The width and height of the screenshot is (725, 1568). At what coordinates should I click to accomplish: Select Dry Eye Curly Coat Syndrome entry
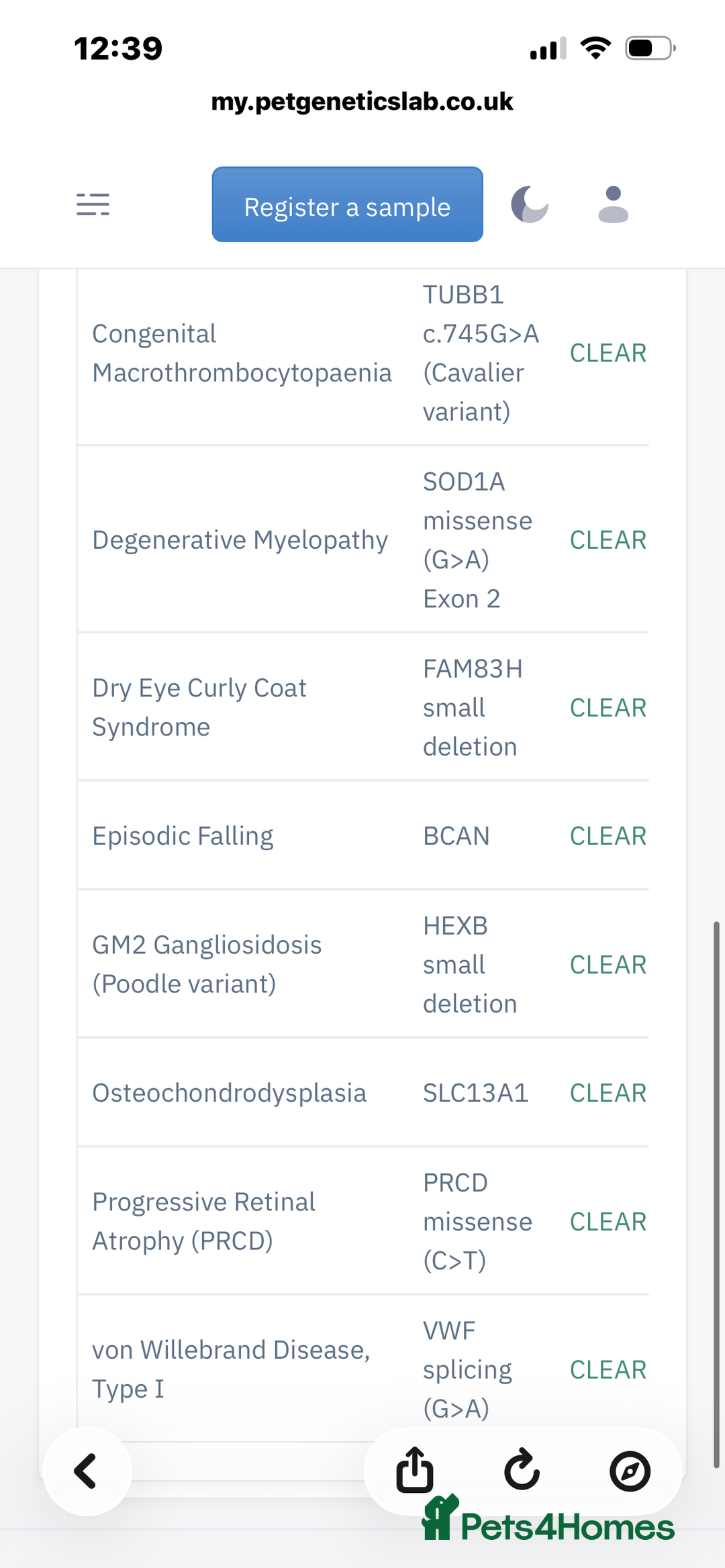199,707
